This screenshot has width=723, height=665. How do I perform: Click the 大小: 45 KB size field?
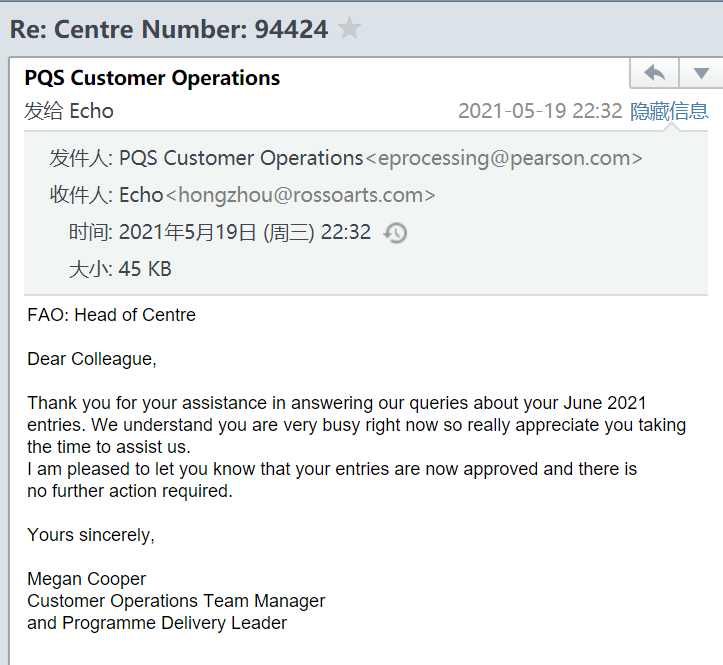coord(120,269)
